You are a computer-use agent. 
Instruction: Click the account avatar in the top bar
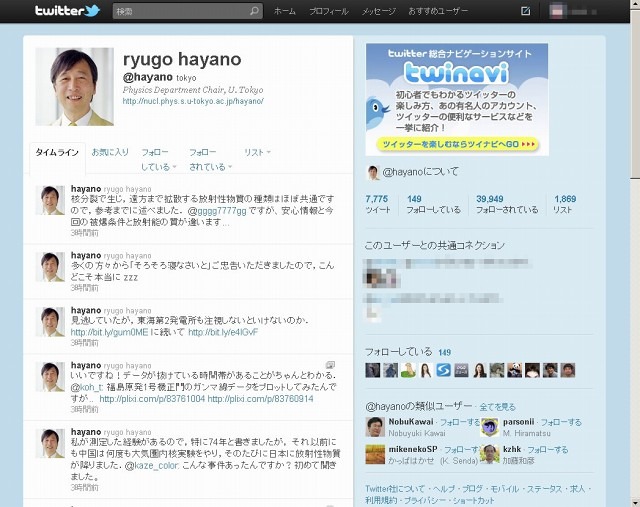(x=556, y=11)
